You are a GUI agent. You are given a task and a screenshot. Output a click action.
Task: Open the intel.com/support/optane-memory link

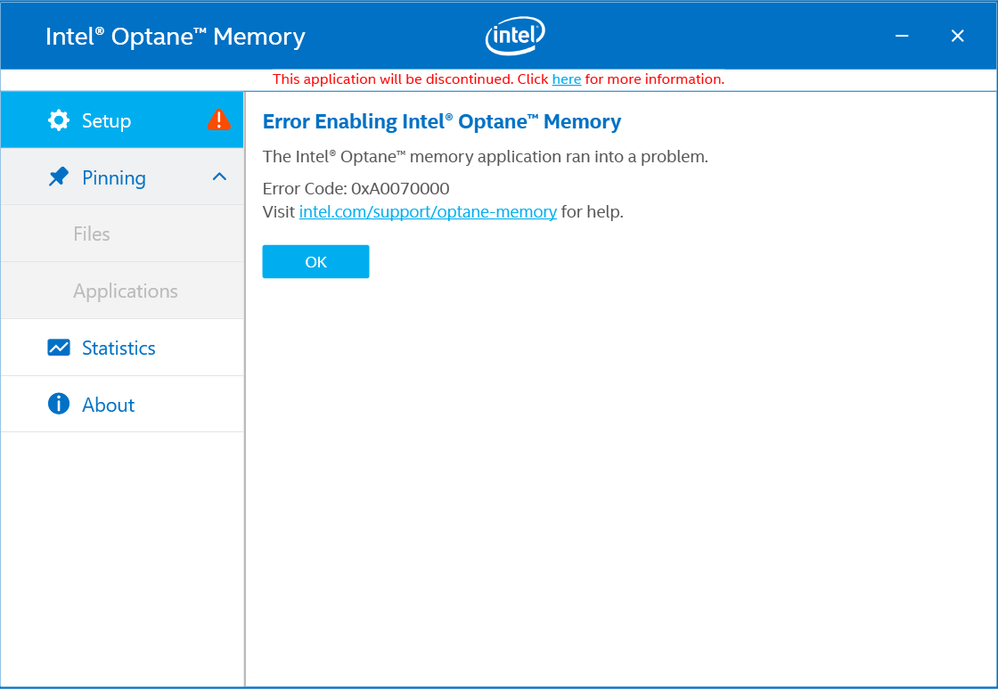tap(428, 212)
